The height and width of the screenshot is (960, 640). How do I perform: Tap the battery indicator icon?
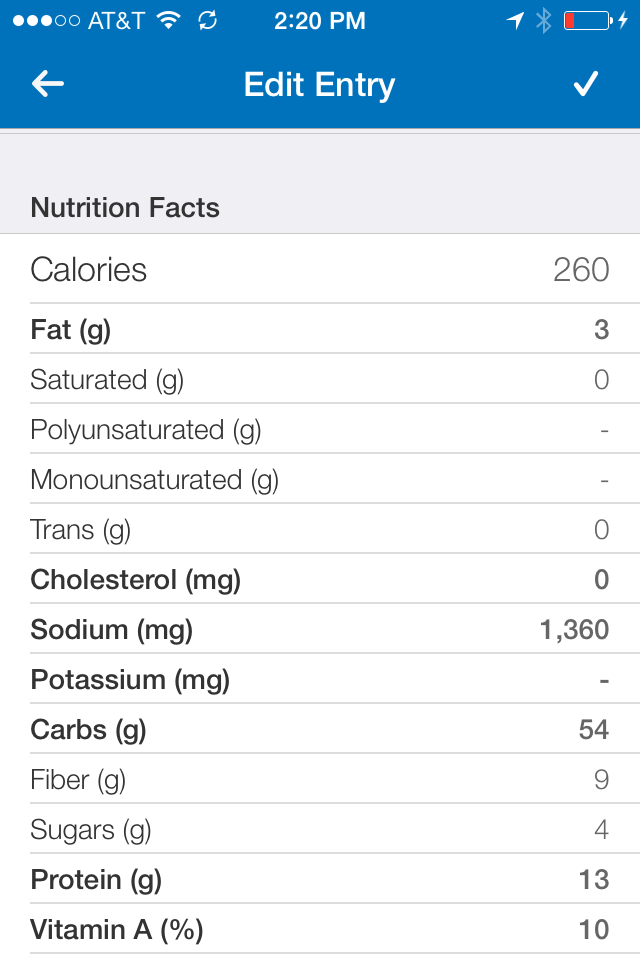[587, 21]
